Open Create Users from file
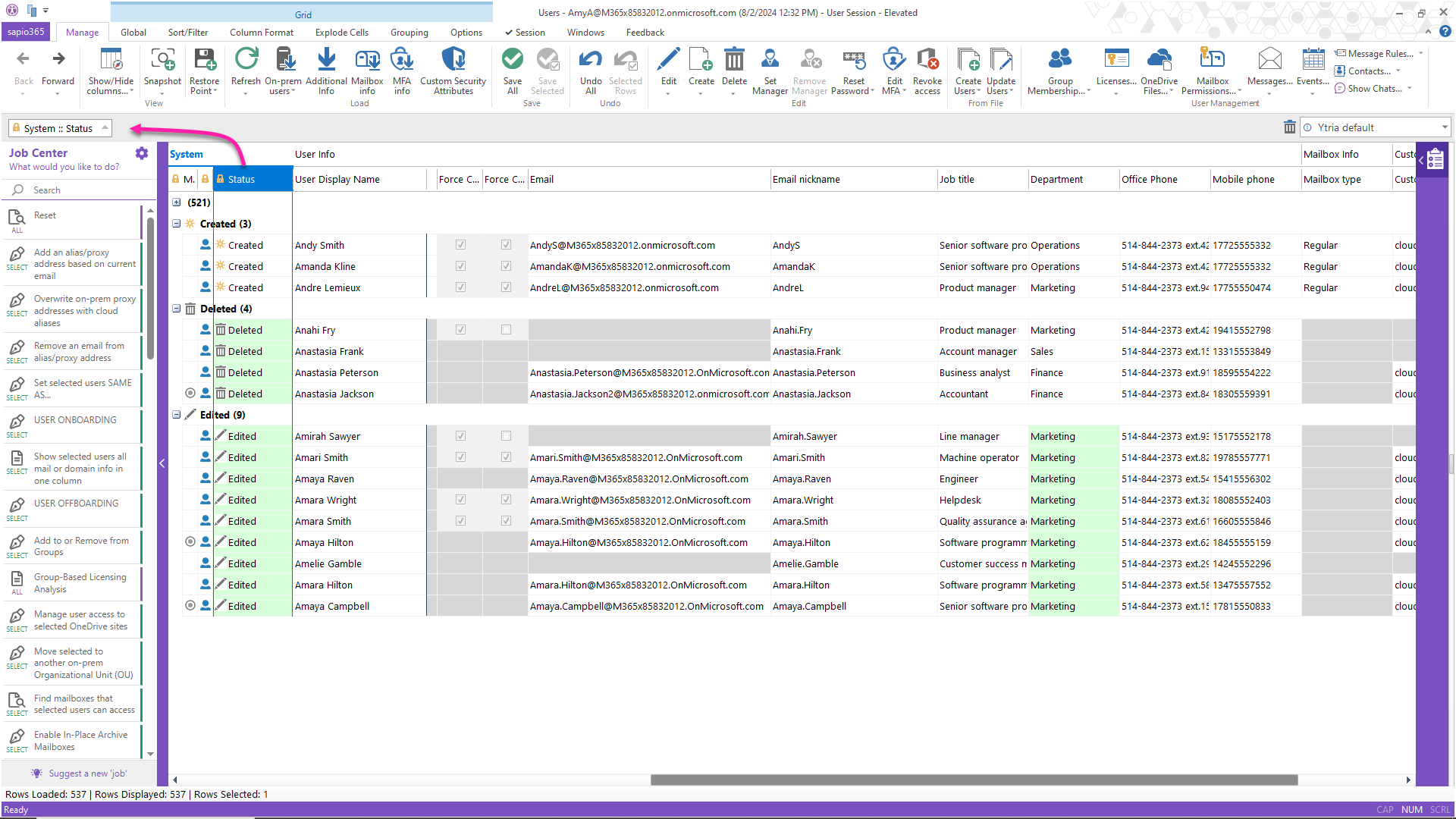Viewport: 1456px width, 819px height. pyautogui.click(x=968, y=71)
